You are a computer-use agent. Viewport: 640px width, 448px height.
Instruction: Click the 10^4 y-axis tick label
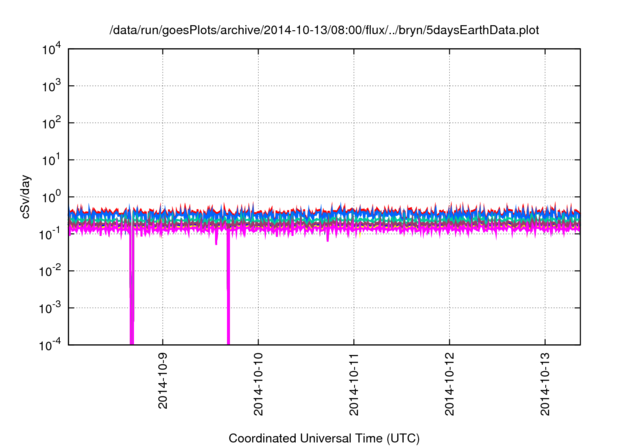coord(52,49)
